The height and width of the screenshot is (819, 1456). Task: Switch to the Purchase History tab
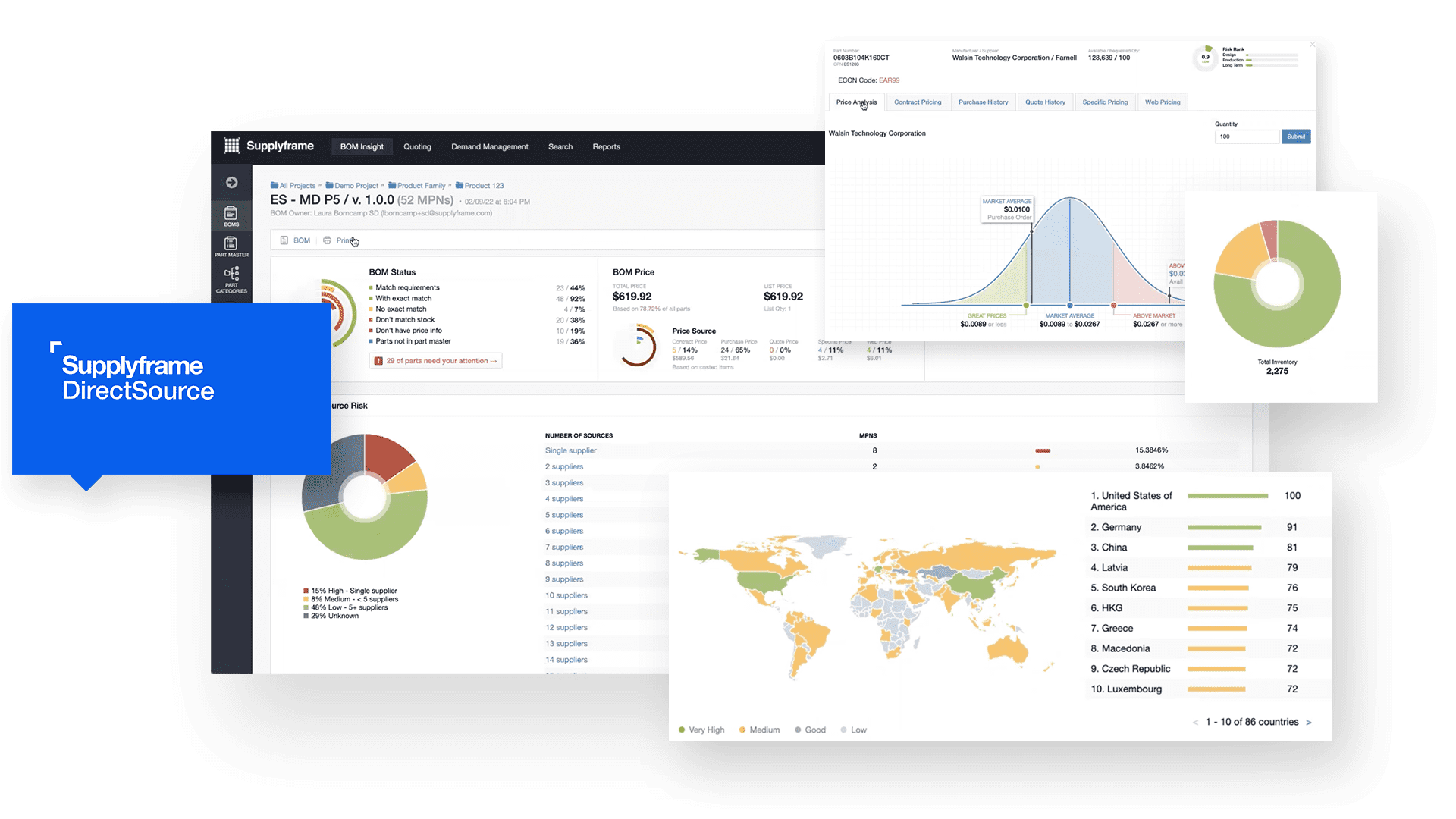tap(983, 102)
